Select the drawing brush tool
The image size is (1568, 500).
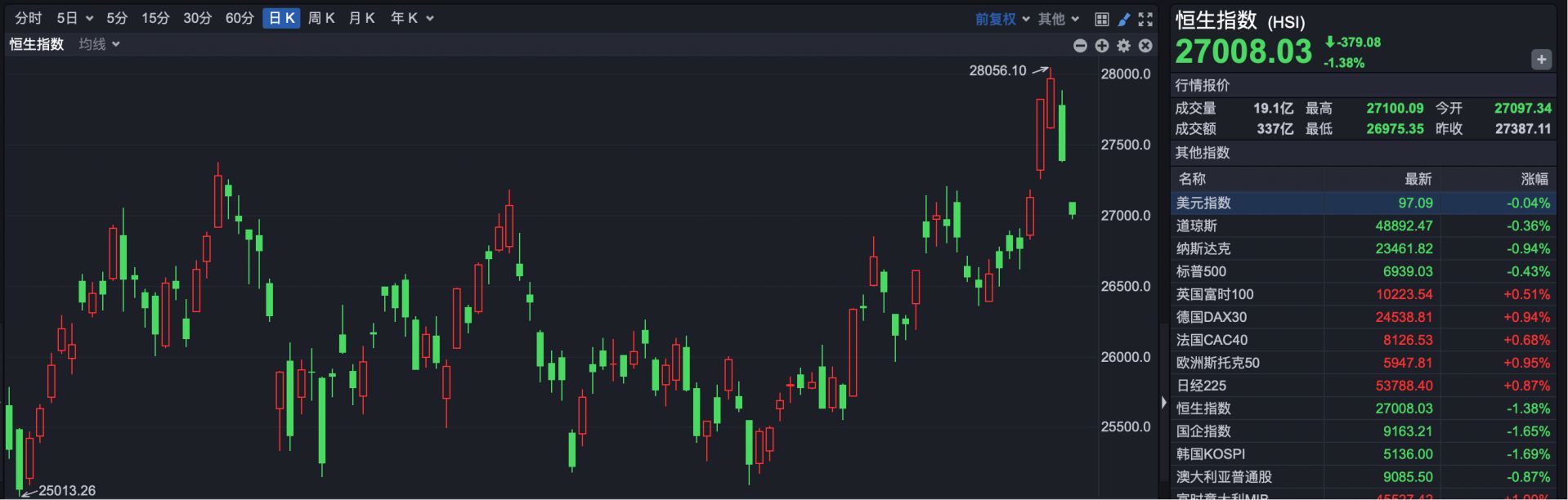[1124, 19]
